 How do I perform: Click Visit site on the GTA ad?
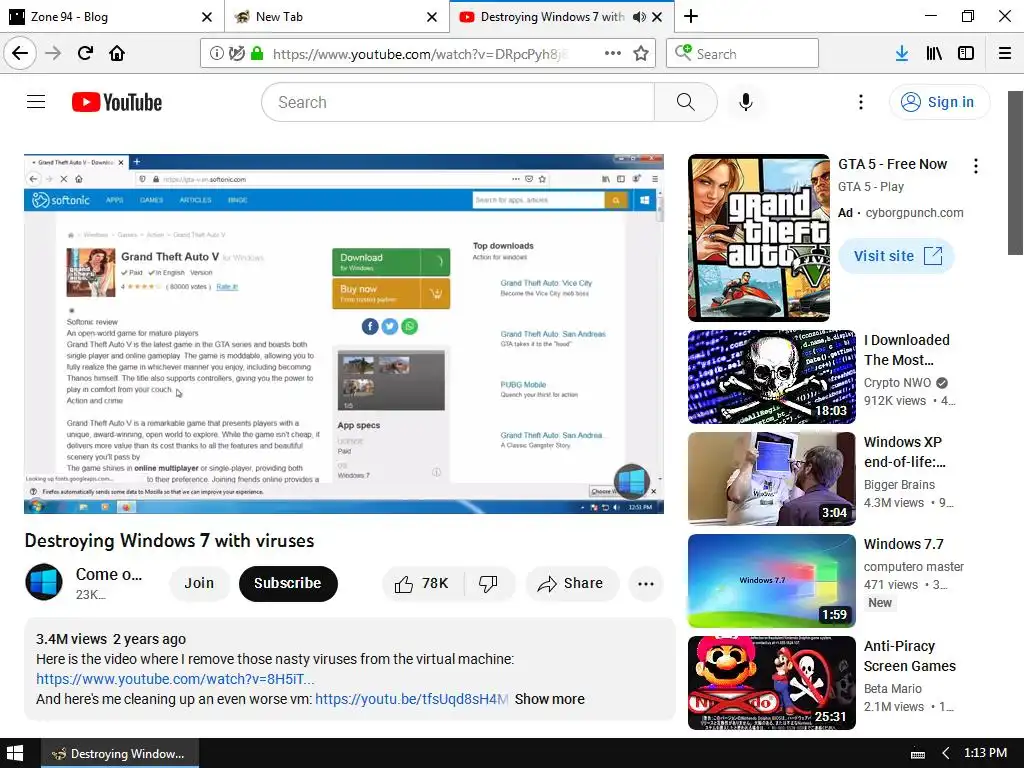tap(897, 255)
